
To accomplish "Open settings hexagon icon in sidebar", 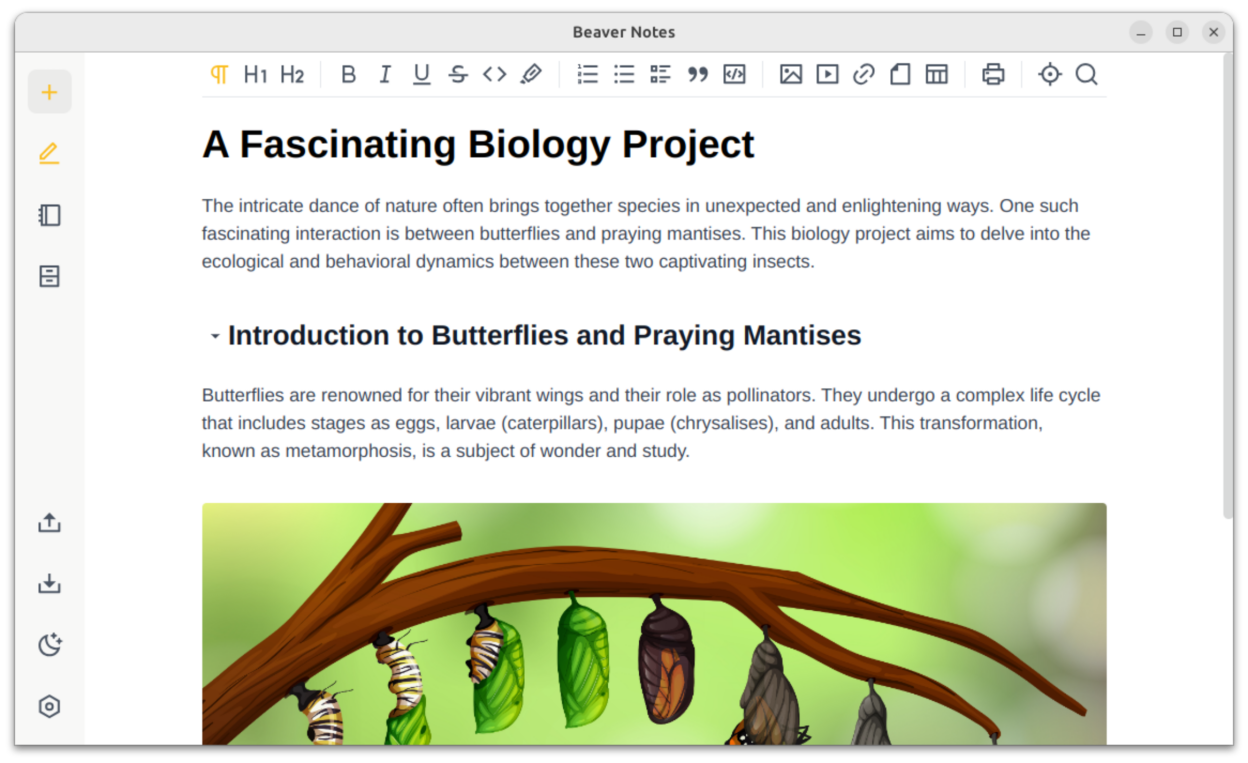I will [49, 706].
